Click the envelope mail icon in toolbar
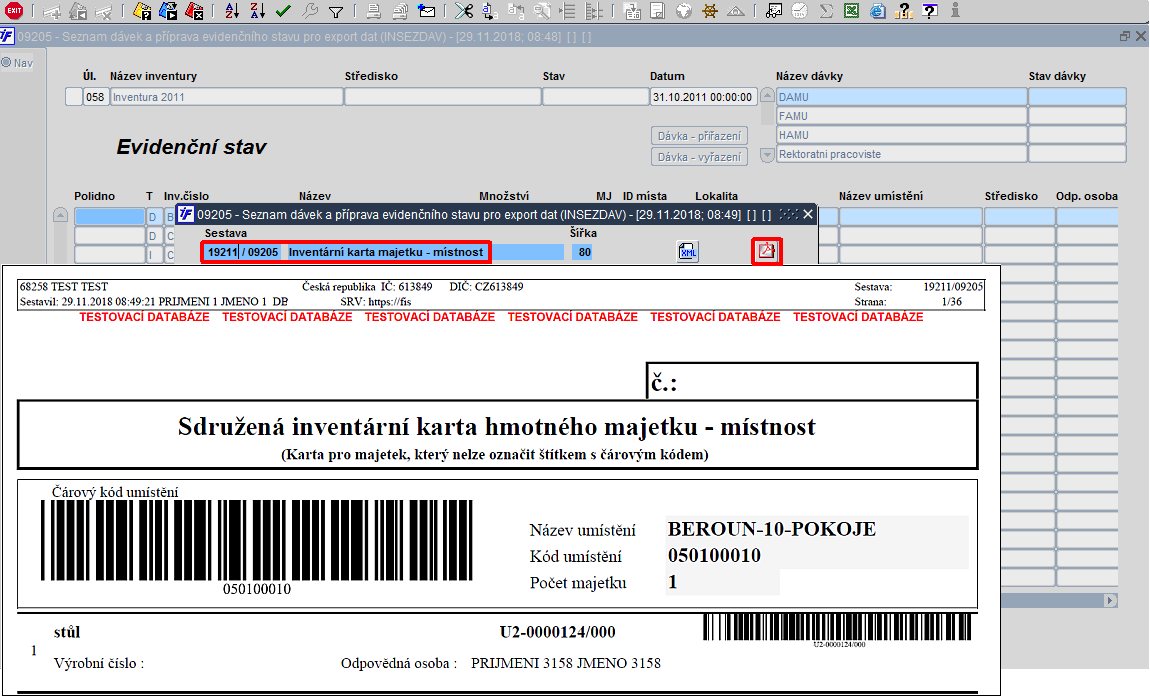 426,12
